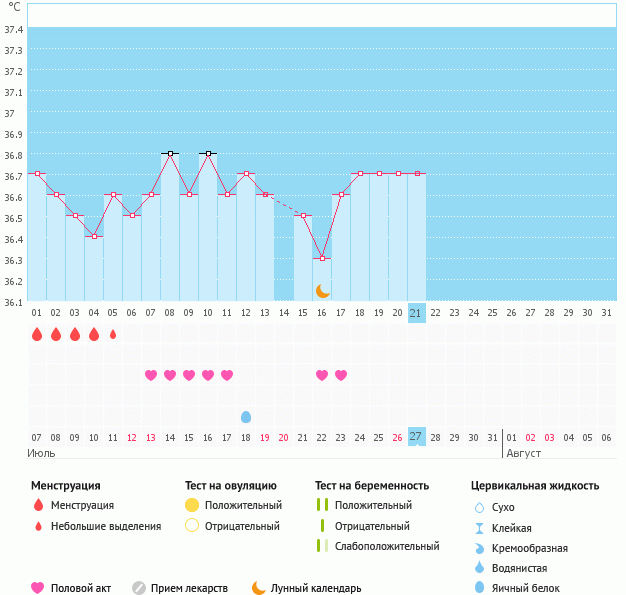
Task: Click the menstruation drop on cycle day 01
Action: (x=37, y=334)
